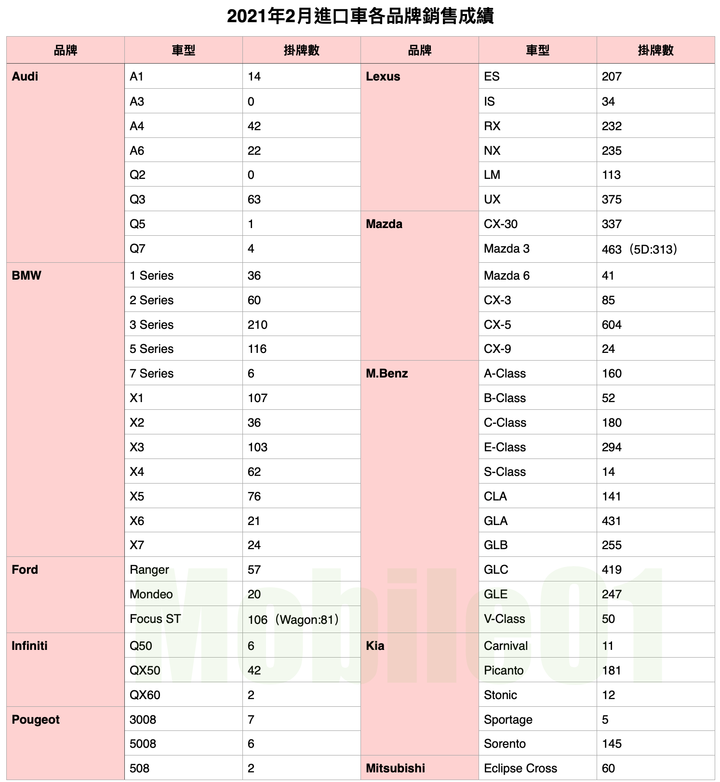Click the Mitsubishi brand label
This screenshot has height=782, width=720.
click(395, 768)
